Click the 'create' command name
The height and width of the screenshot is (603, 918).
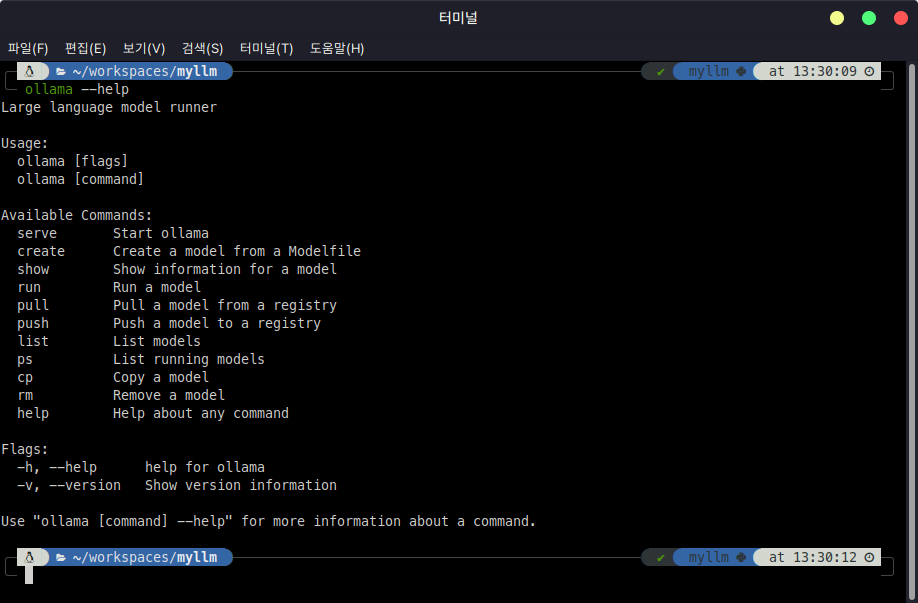(x=41, y=251)
